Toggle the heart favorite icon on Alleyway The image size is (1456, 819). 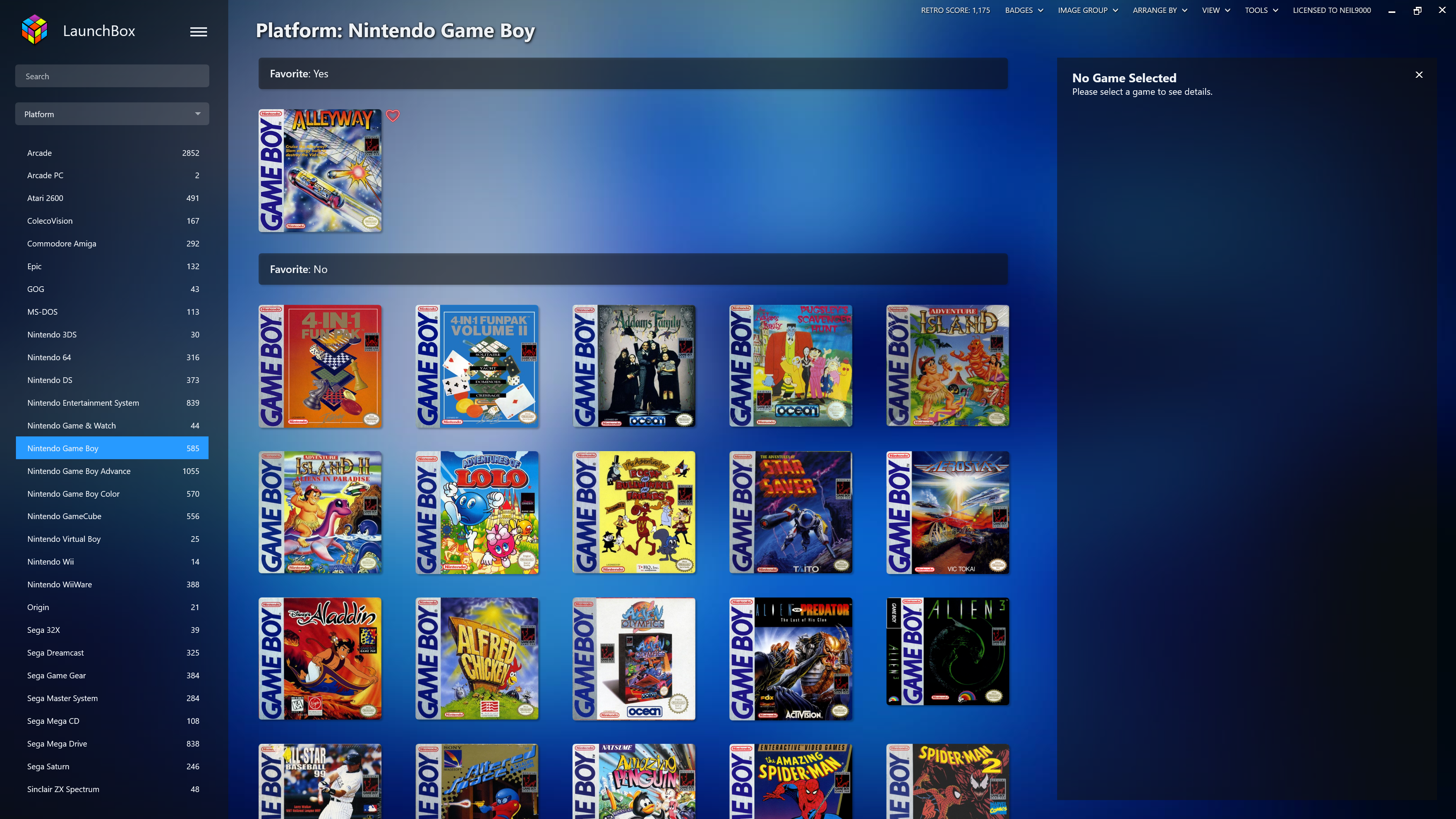pos(393,116)
